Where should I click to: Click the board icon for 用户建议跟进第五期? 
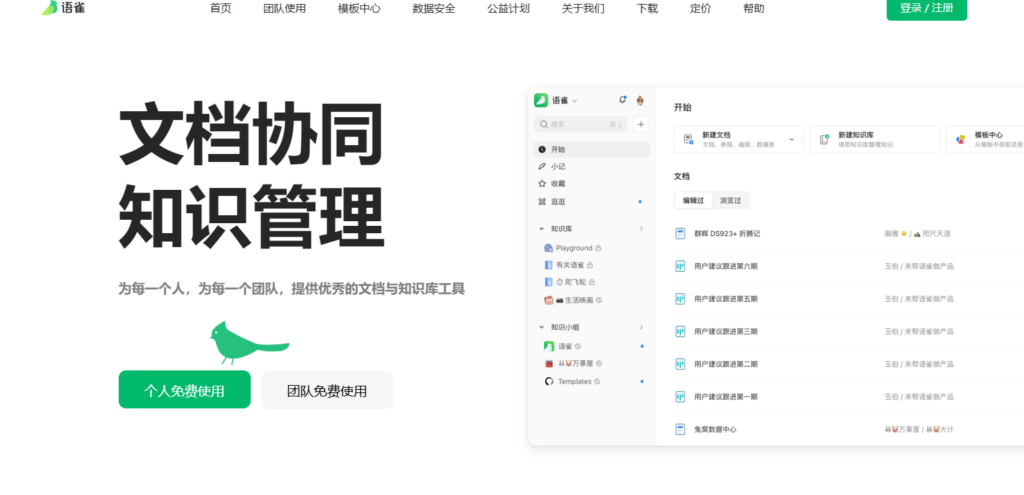tap(680, 298)
